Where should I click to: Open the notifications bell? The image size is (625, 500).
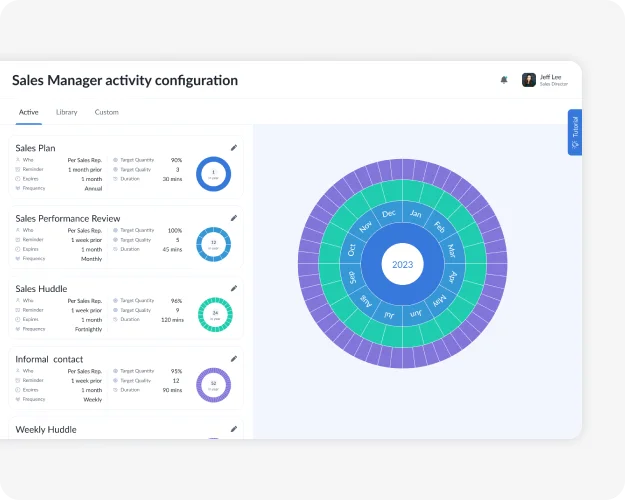504,80
